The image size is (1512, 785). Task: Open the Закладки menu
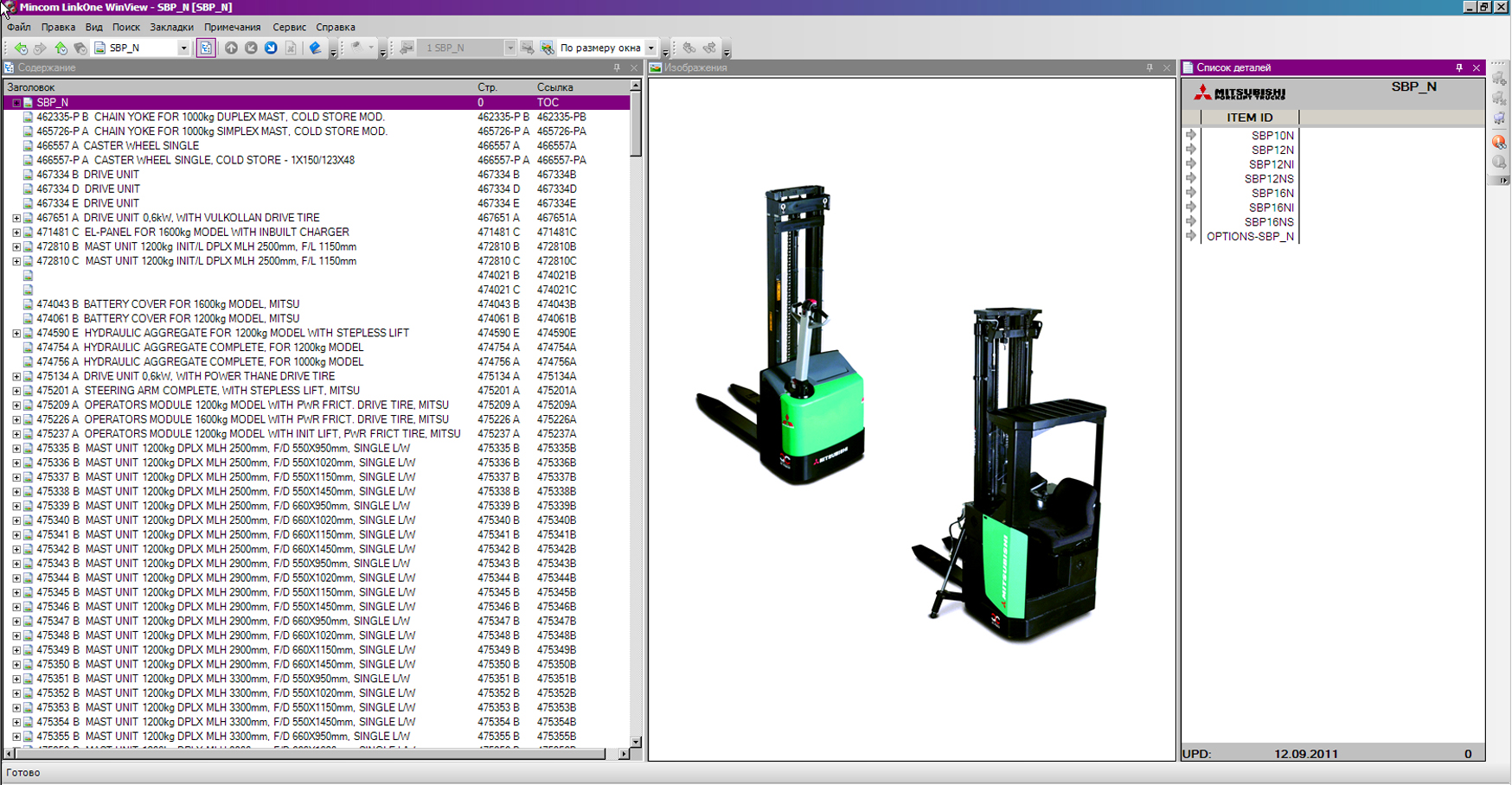click(x=171, y=28)
